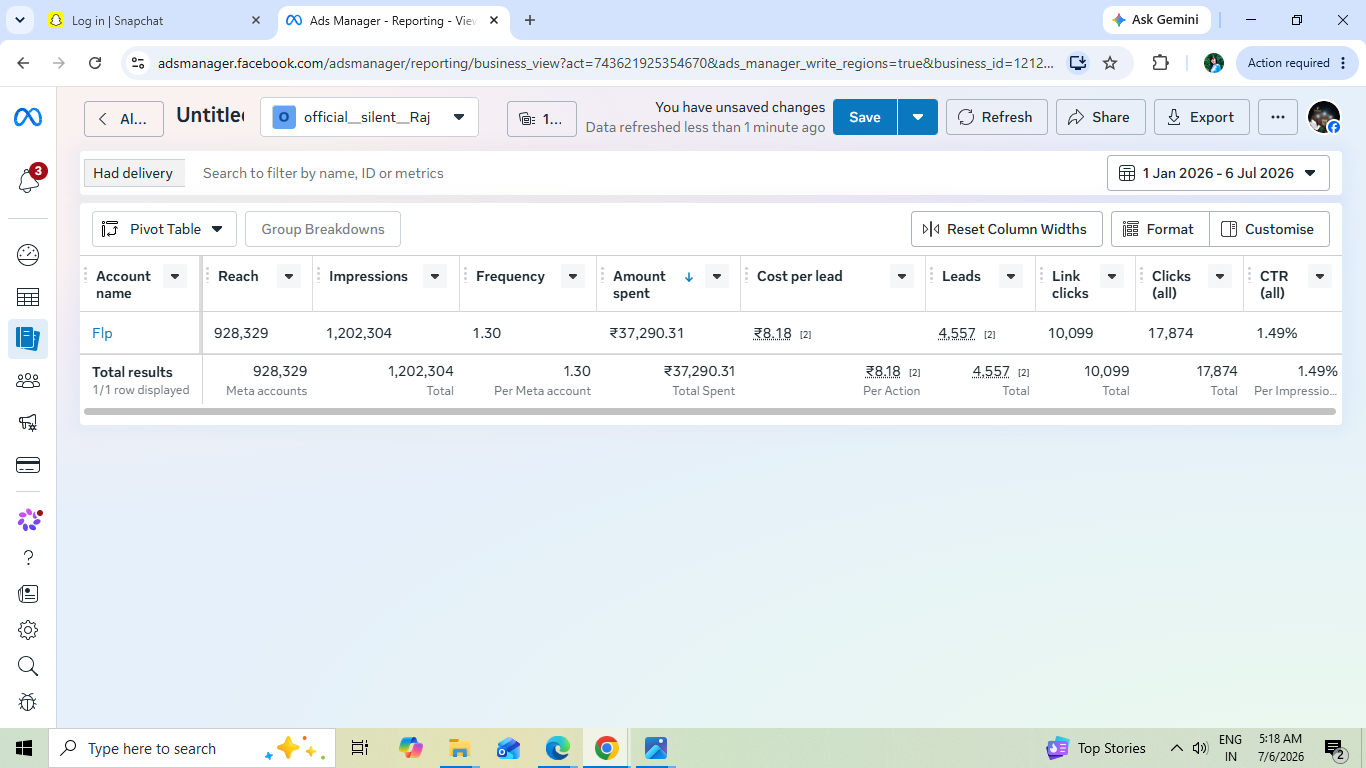Go back with the All reports button
This screenshot has width=1366, height=768.
tap(124, 119)
